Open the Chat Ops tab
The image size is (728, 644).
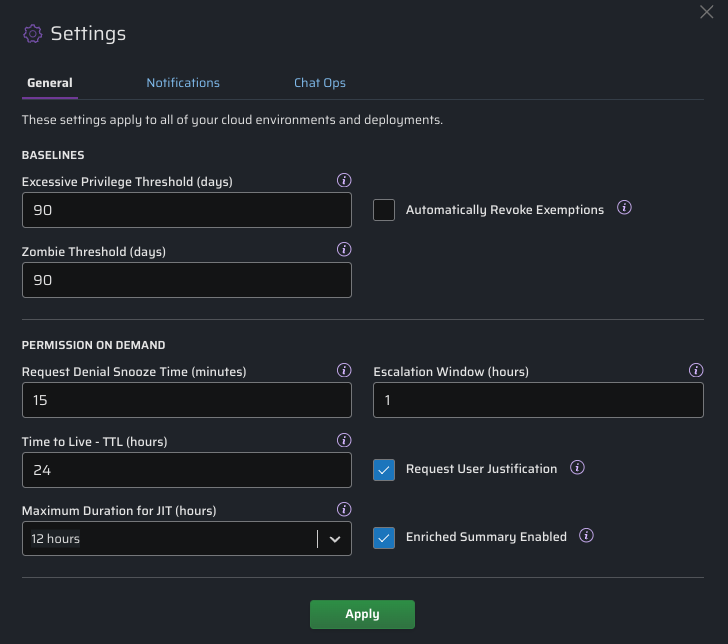click(319, 83)
